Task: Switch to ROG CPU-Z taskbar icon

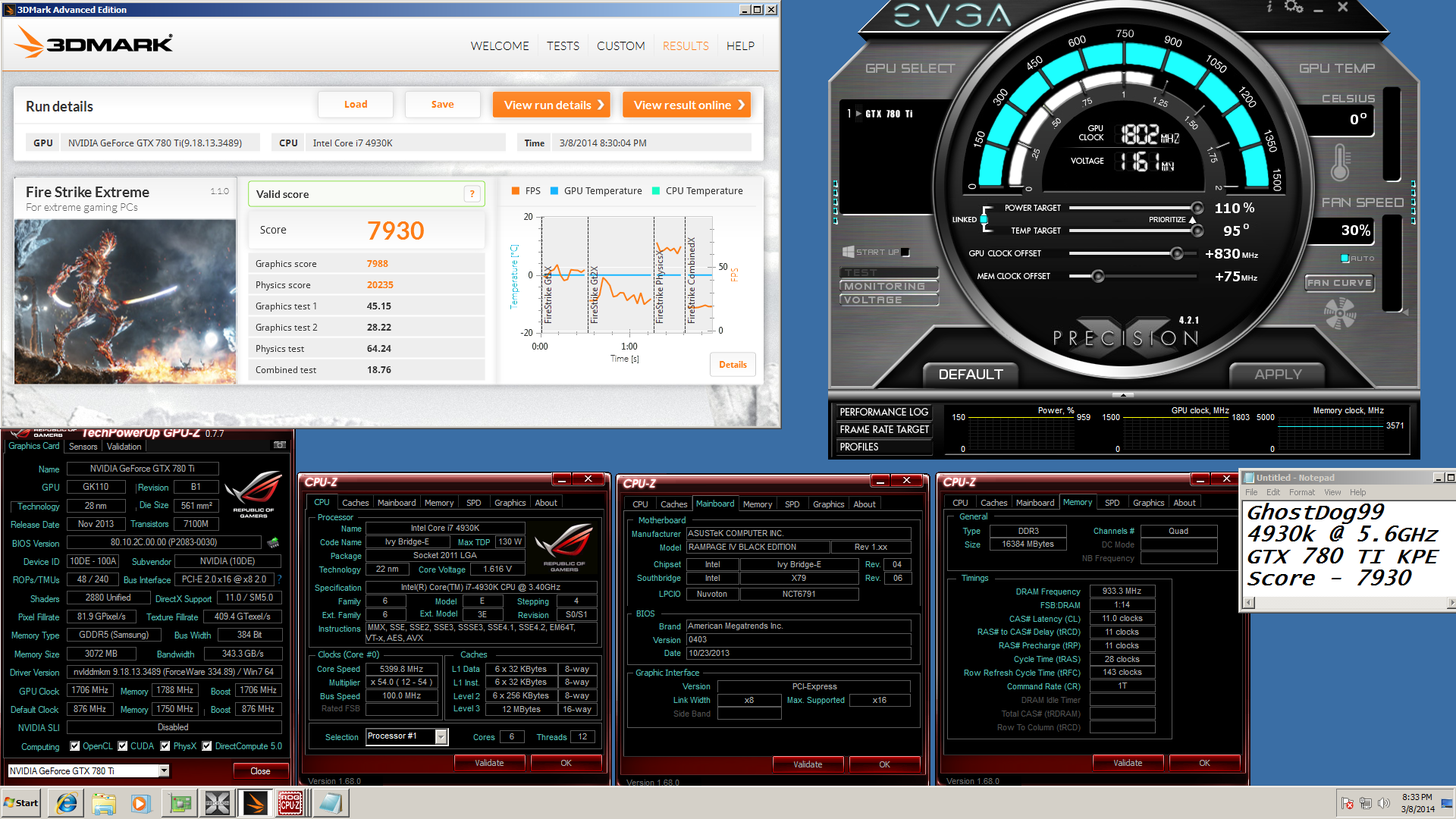Action: pos(291,803)
